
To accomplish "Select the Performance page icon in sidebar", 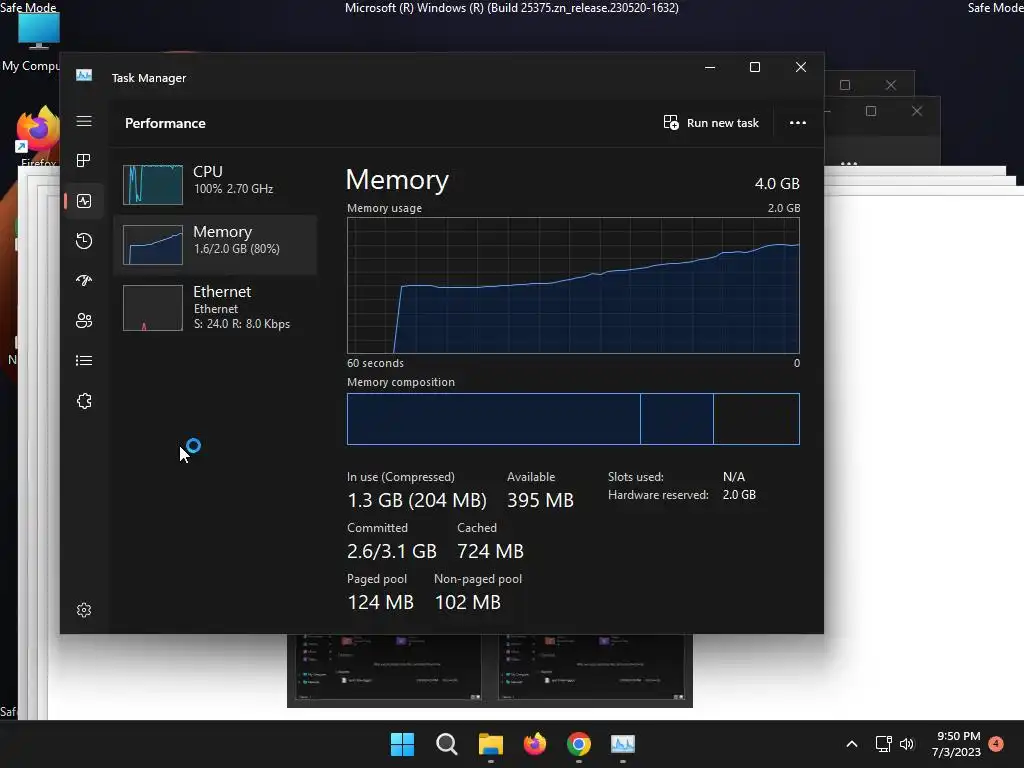I will pyautogui.click(x=84, y=201).
